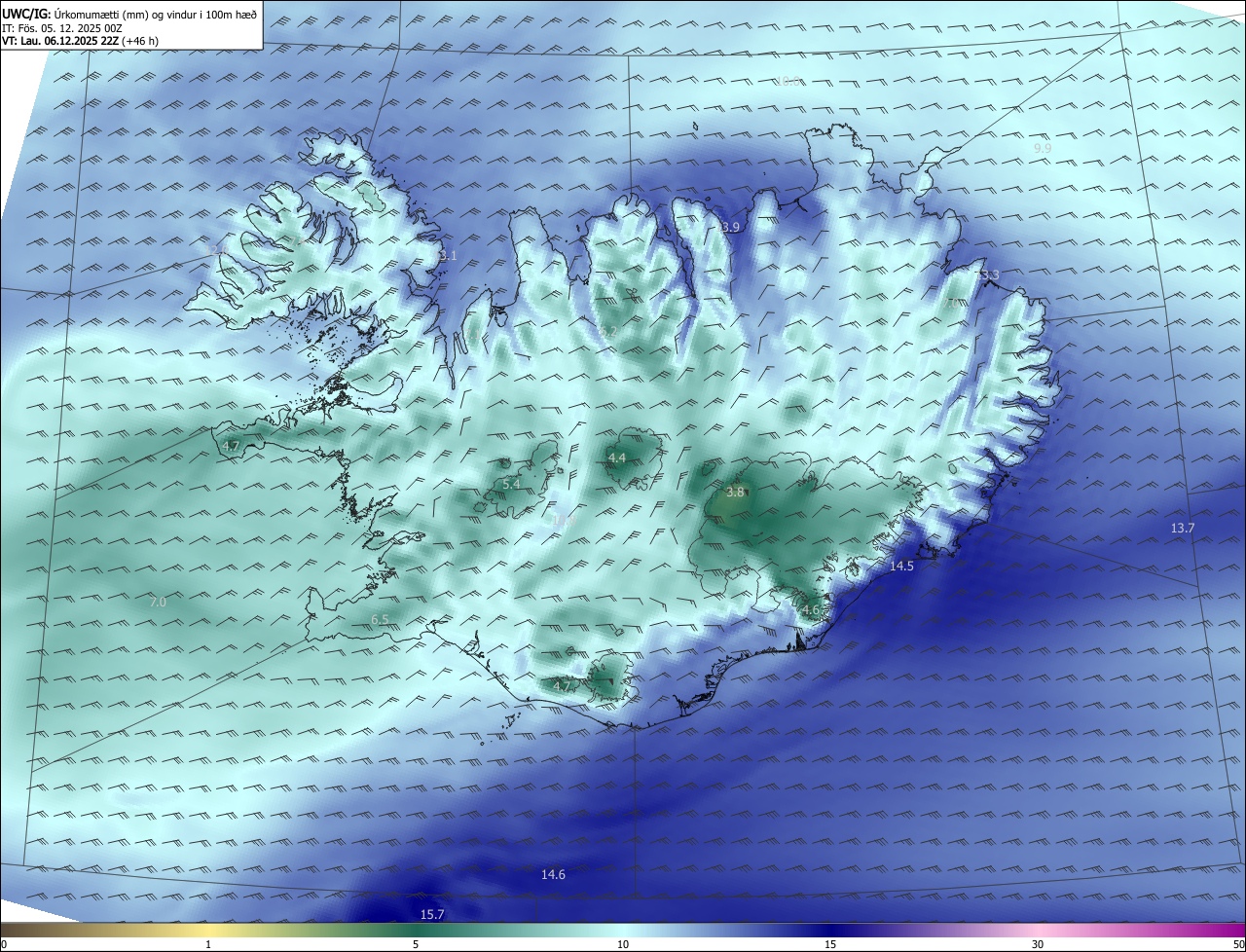The height and width of the screenshot is (952, 1246).
Task: Click the 1 tick on the color scale
Action: [208, 944]
